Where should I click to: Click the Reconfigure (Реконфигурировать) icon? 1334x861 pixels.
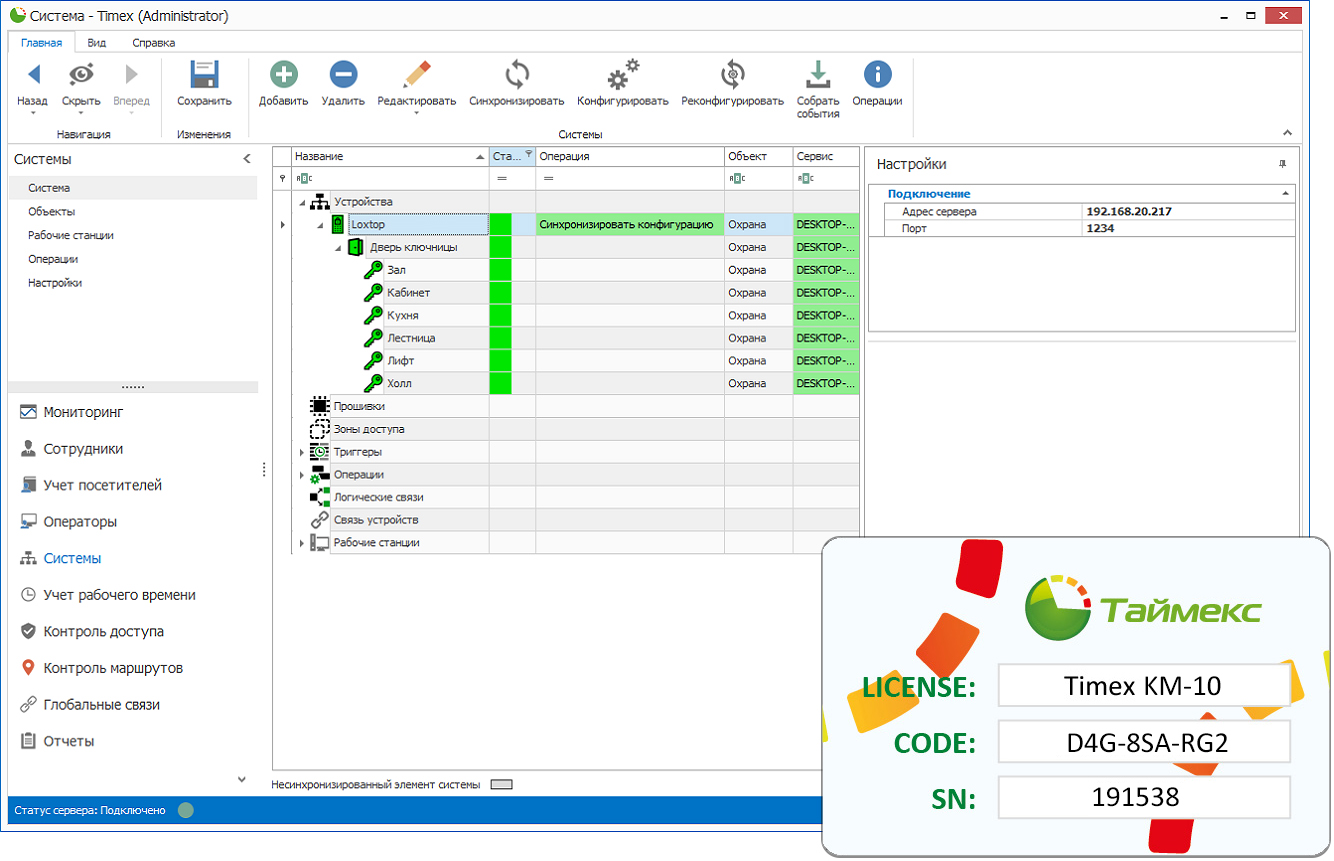point(732,75)
